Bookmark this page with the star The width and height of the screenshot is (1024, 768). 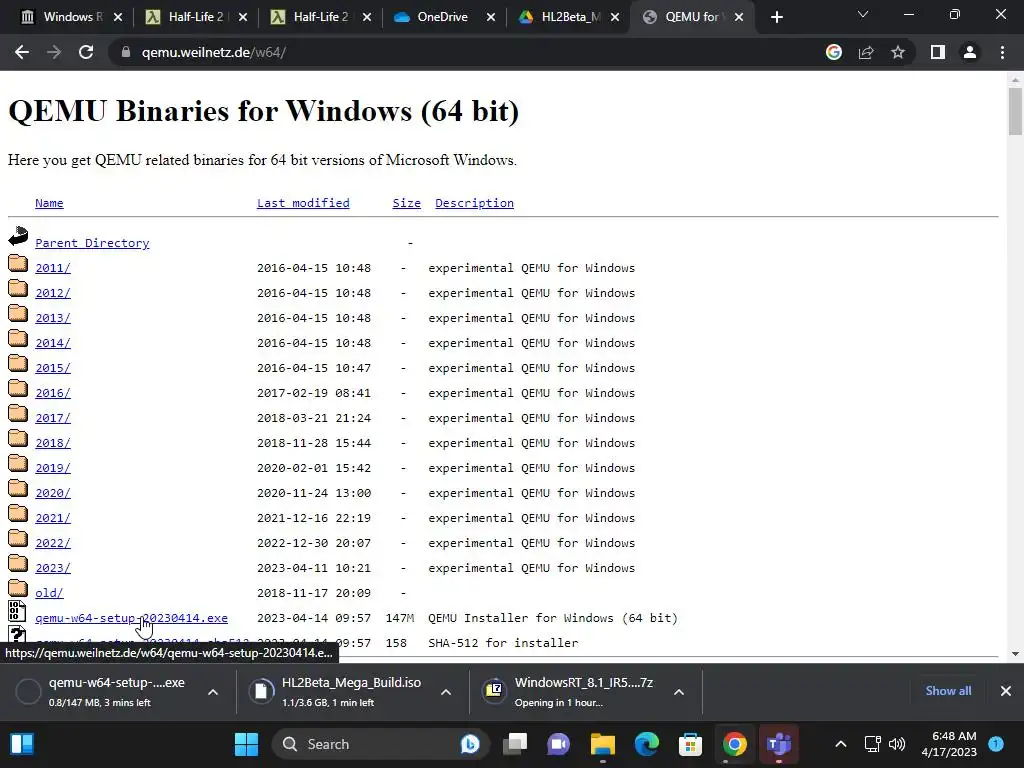pyautogui.click(x=898, y=52)
